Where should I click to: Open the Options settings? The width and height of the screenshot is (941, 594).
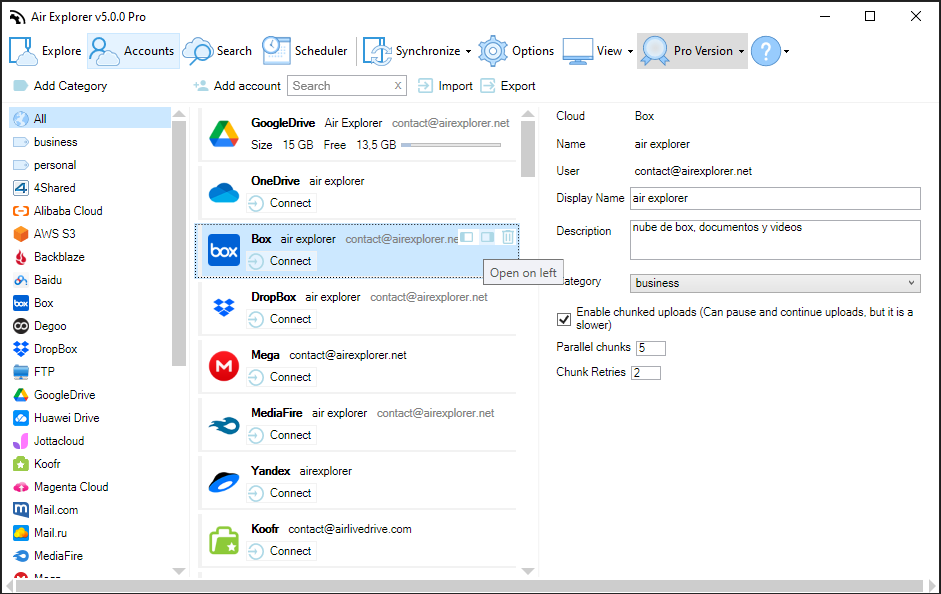coord(516,51)
